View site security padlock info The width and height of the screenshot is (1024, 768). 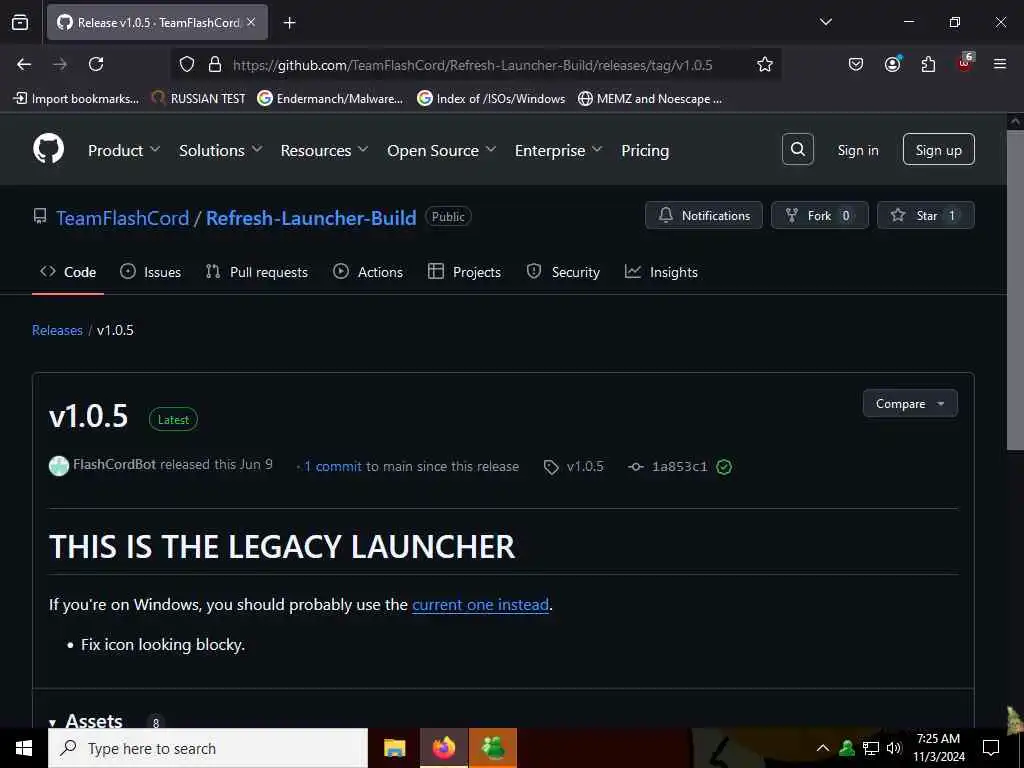click(214, 64)
